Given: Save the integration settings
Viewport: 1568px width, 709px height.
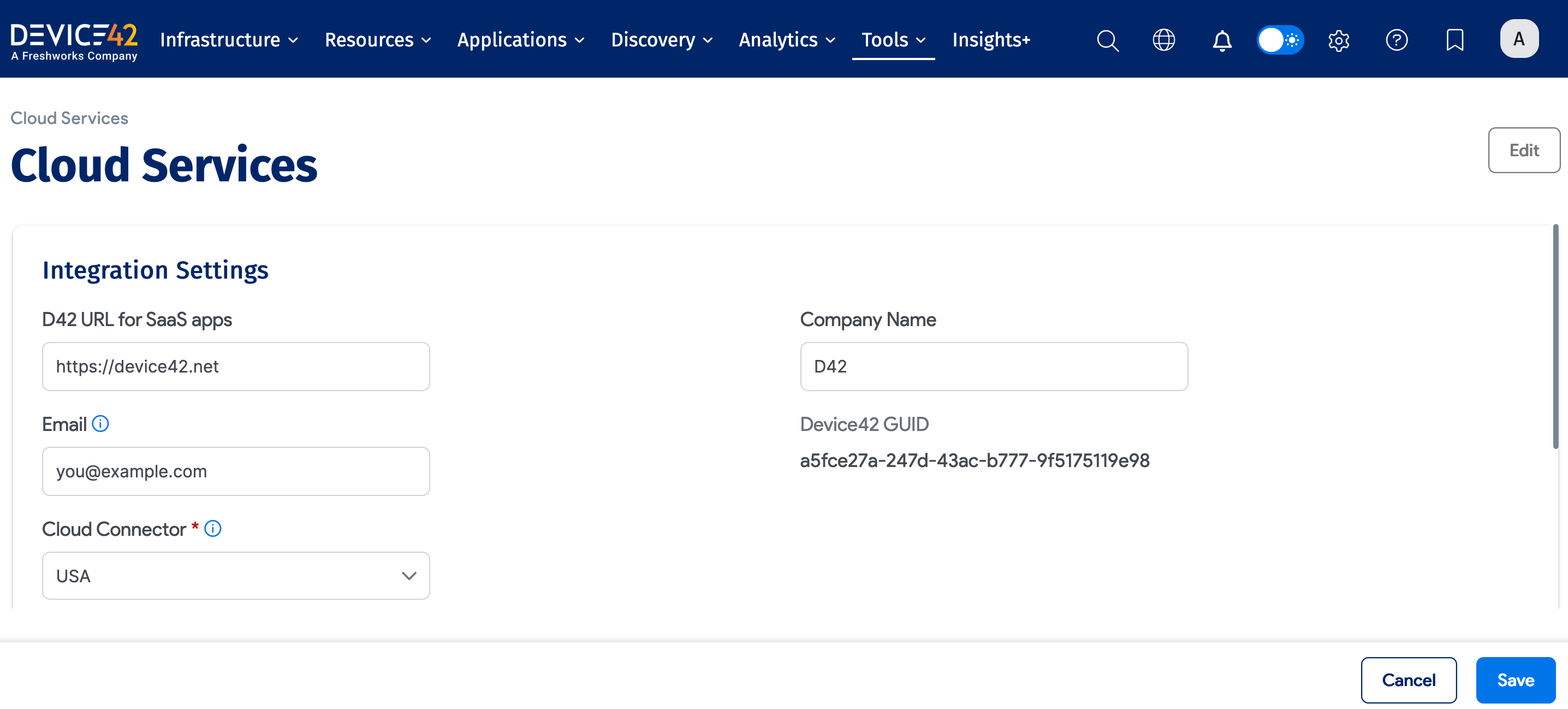Looking at the screenshot, I should tap(1515, 680).
